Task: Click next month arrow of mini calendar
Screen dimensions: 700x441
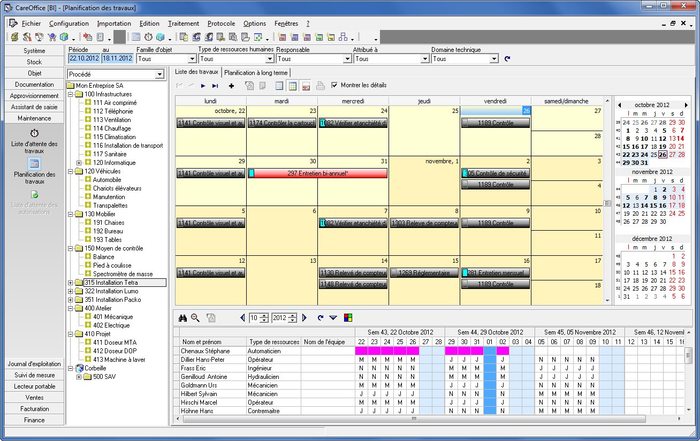Action: pyautogui.click(x=686, y=105)
